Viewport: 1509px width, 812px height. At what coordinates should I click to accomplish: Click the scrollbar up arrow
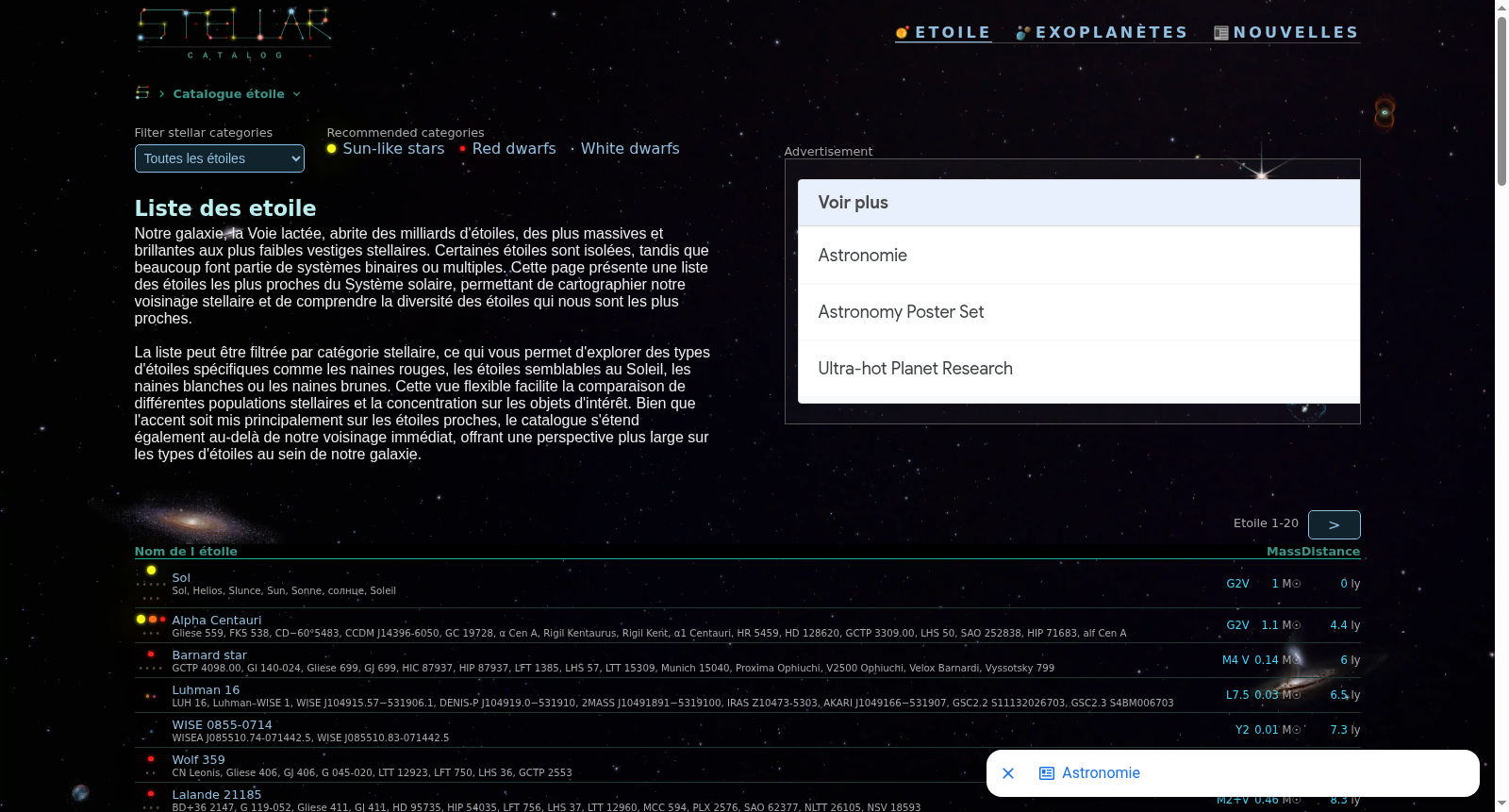[1501, 8]
